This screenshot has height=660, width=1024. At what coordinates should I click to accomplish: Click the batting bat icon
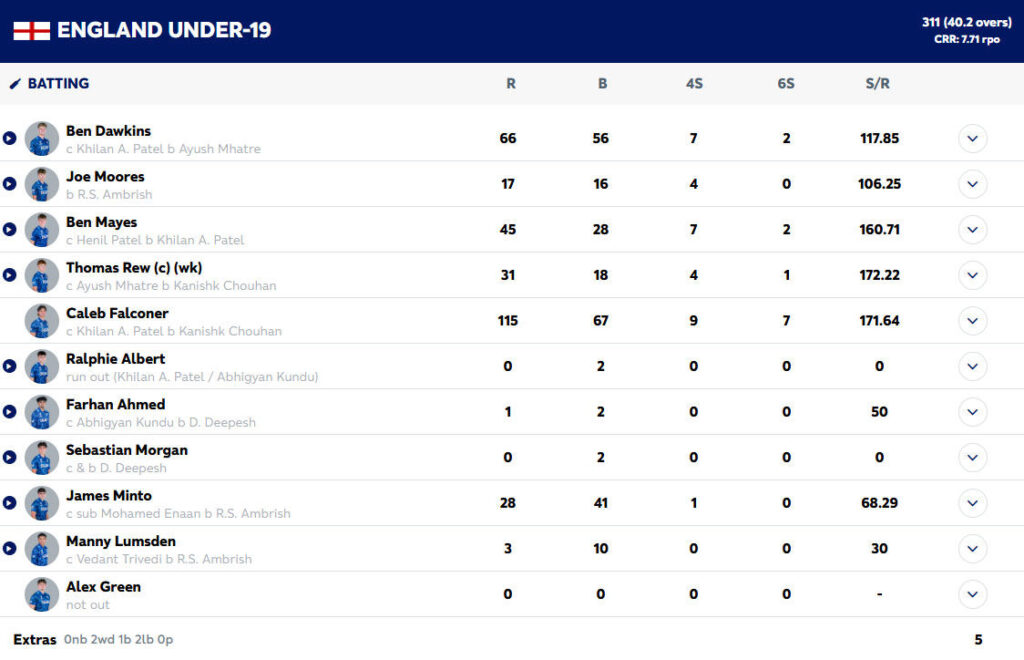(15, 84)
